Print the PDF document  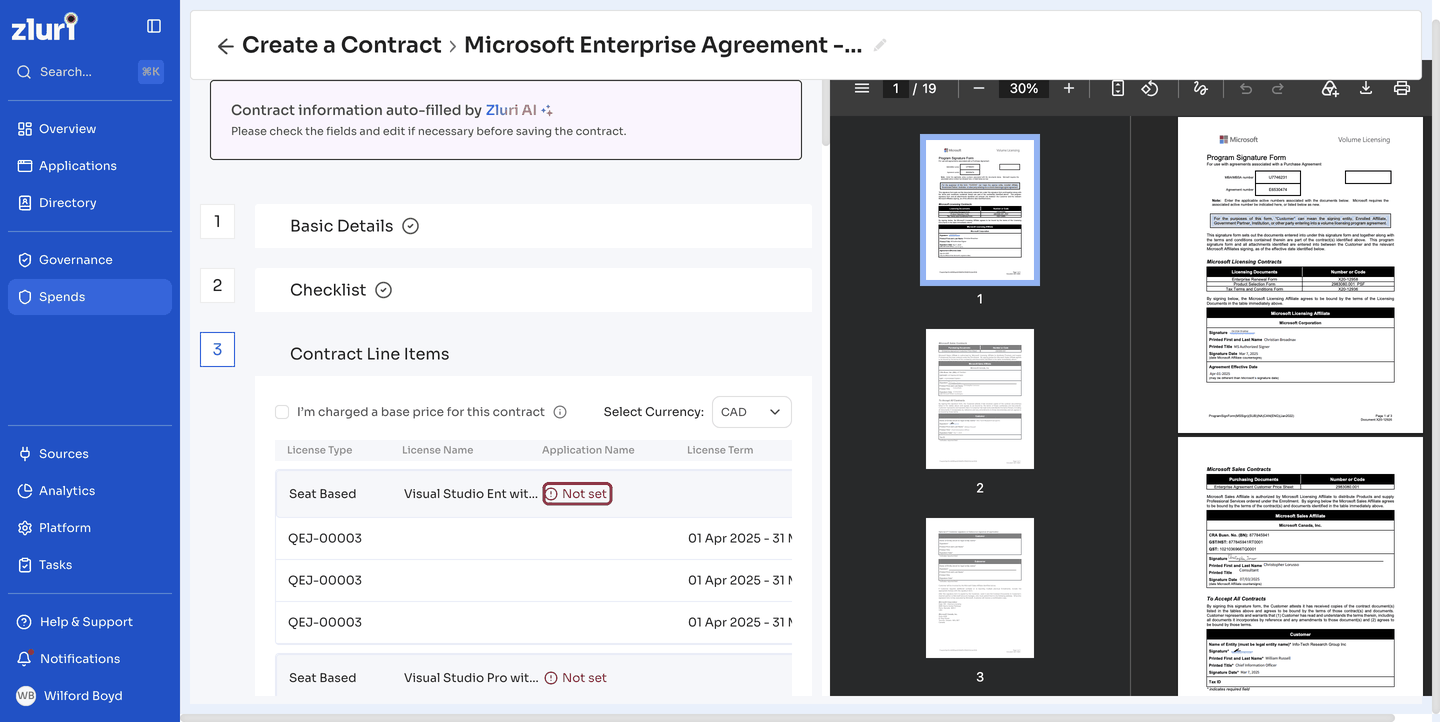point(1402,88)
